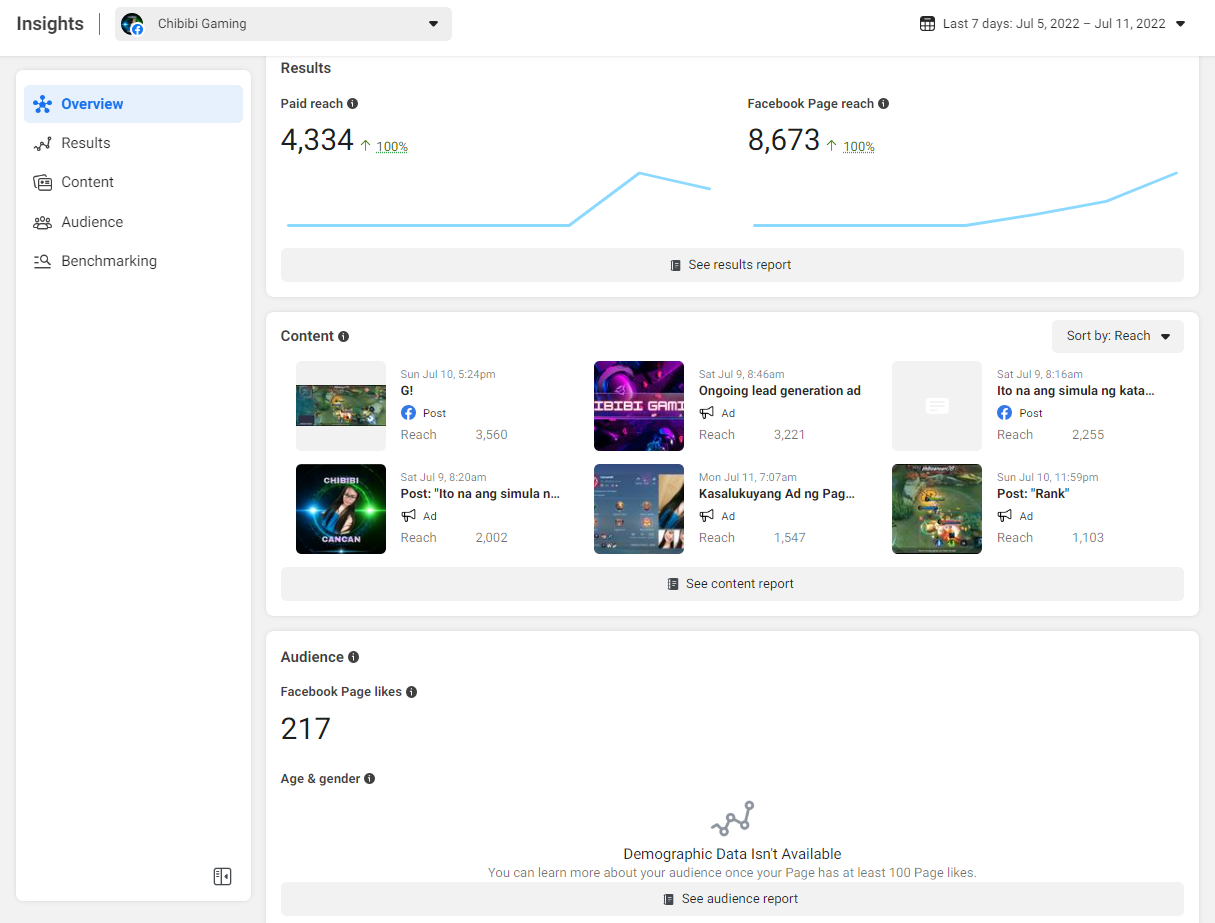Click the calendar icon in date range
Image resolution: width=1215 pixels, height=923 pixels.
pos(927,24)
